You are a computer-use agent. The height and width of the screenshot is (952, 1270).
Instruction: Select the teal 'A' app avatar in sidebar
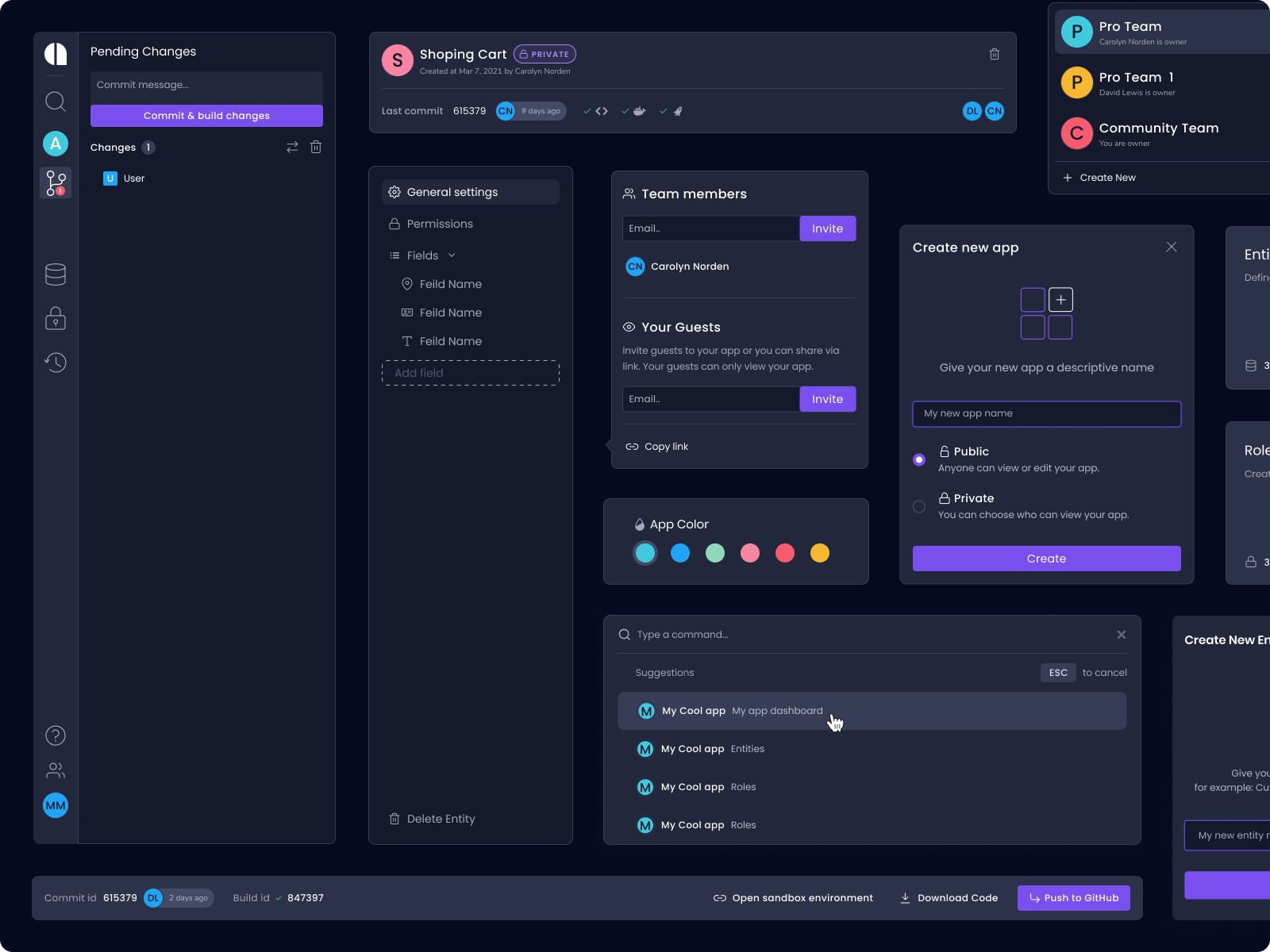[56, 144]
